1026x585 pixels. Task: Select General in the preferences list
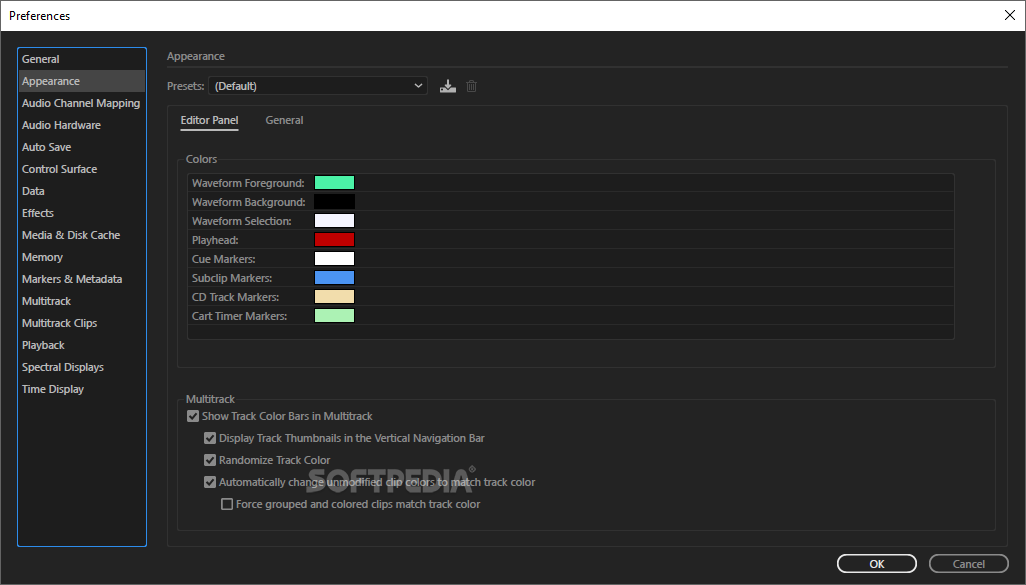click(82, 59)
